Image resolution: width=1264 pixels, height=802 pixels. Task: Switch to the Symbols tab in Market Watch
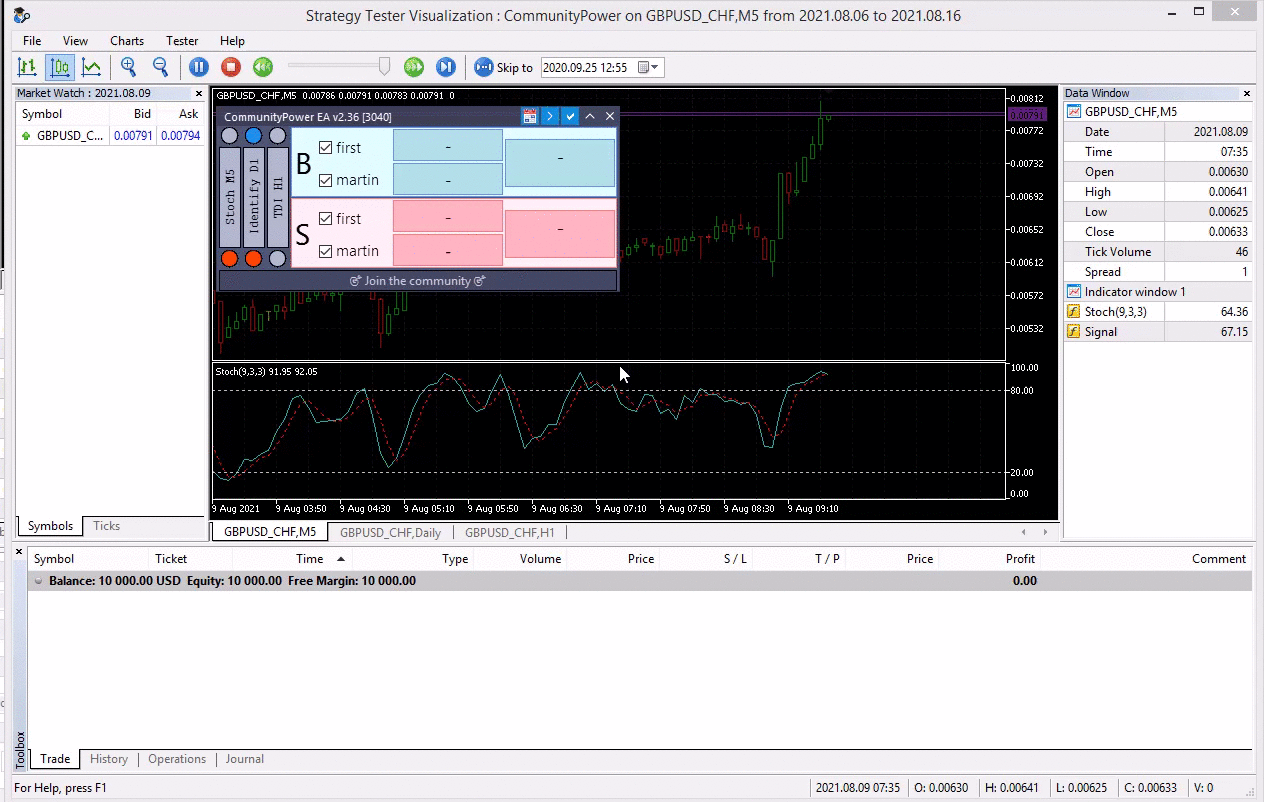tap(50, 526)
